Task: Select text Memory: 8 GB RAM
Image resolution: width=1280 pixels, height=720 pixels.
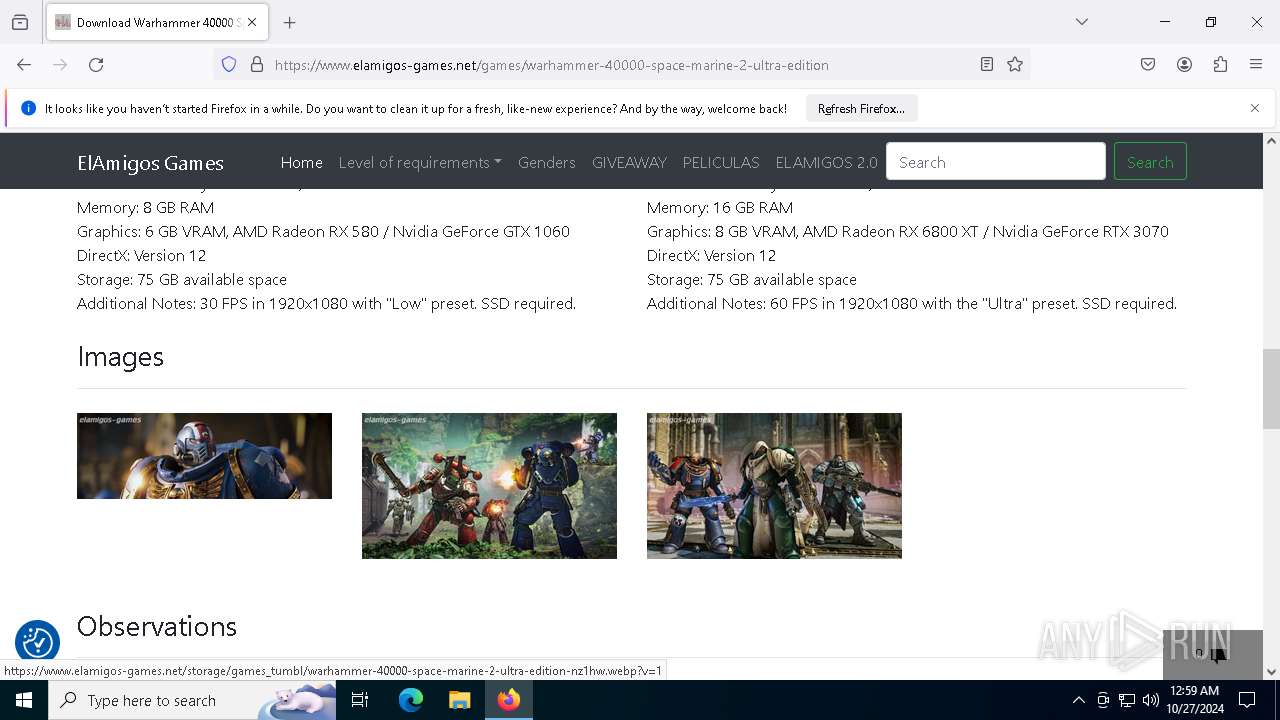Action: click(145, 208)
